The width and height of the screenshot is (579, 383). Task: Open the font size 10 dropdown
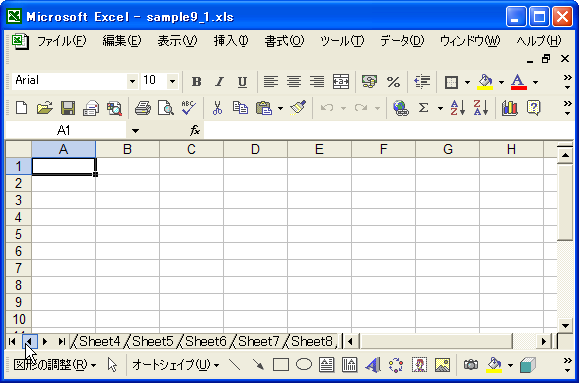coord(172,82)
